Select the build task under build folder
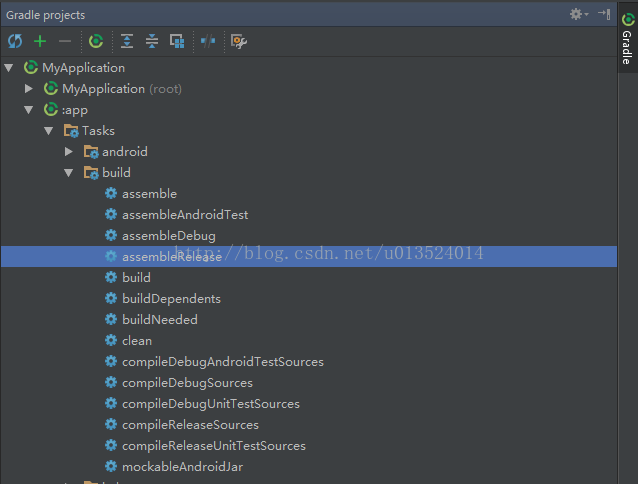 coord(309,278)
